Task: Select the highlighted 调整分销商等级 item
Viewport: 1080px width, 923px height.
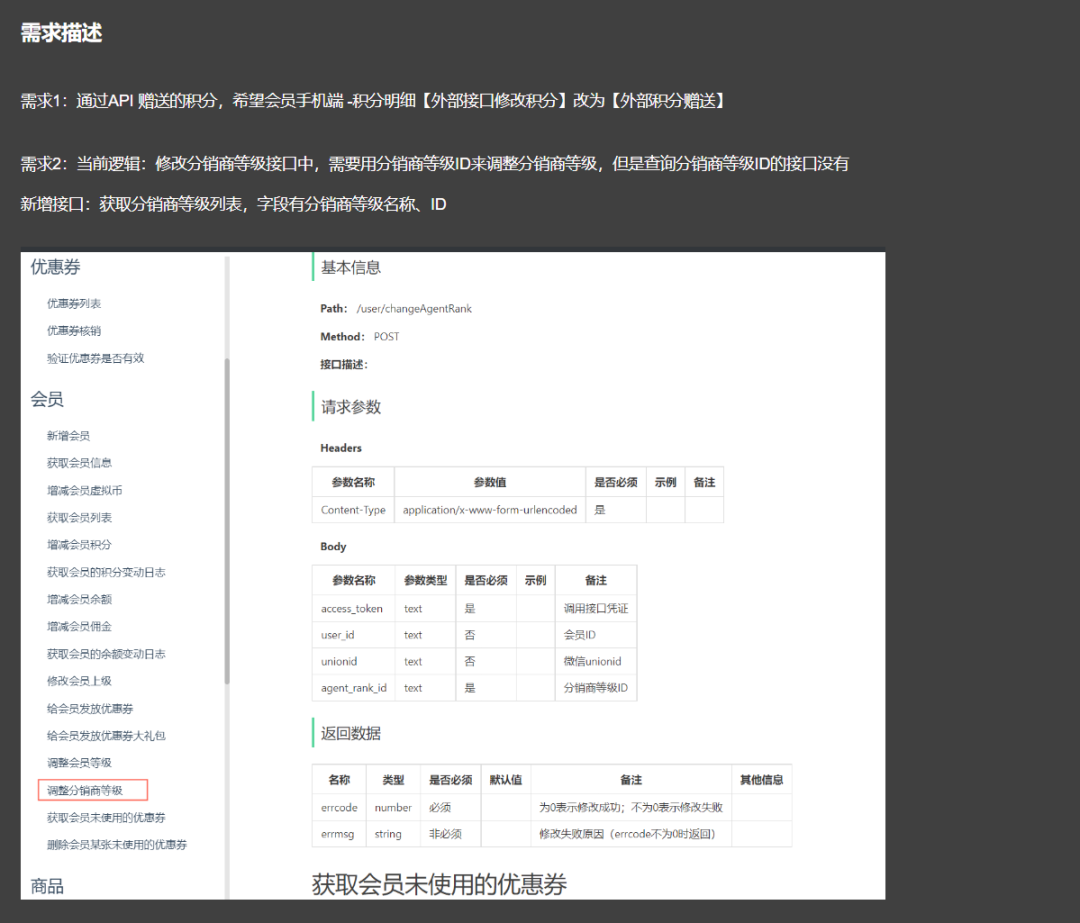Action: [92, 790]
